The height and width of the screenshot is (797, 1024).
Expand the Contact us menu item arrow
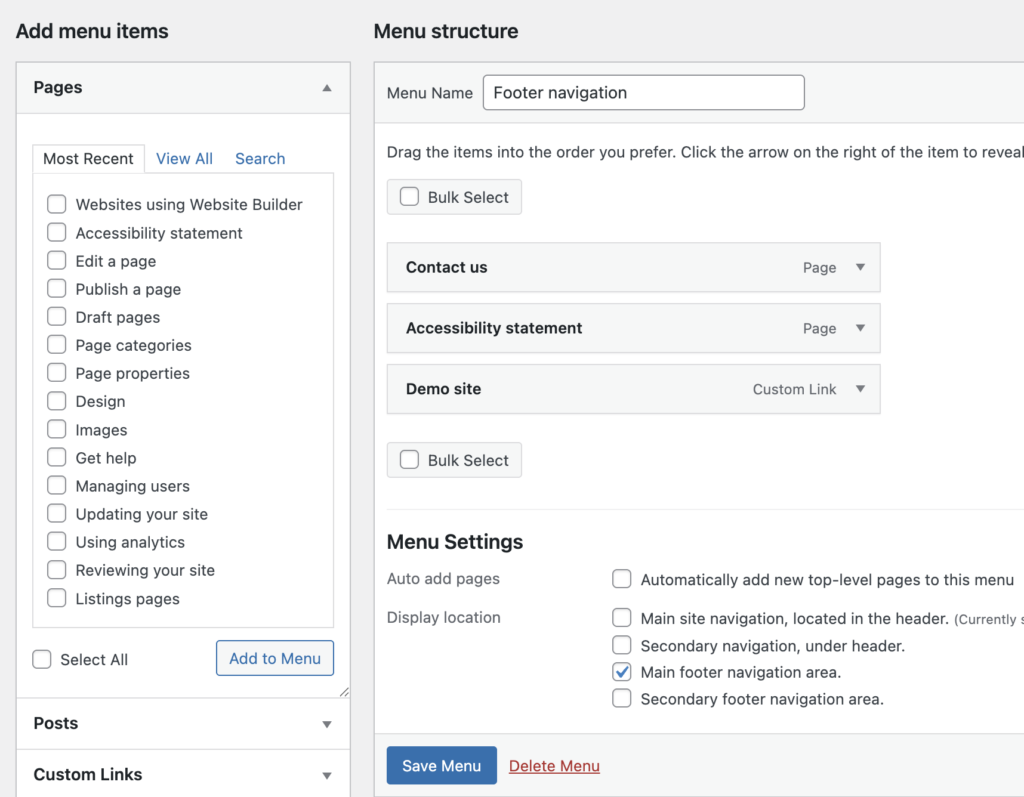860,268
